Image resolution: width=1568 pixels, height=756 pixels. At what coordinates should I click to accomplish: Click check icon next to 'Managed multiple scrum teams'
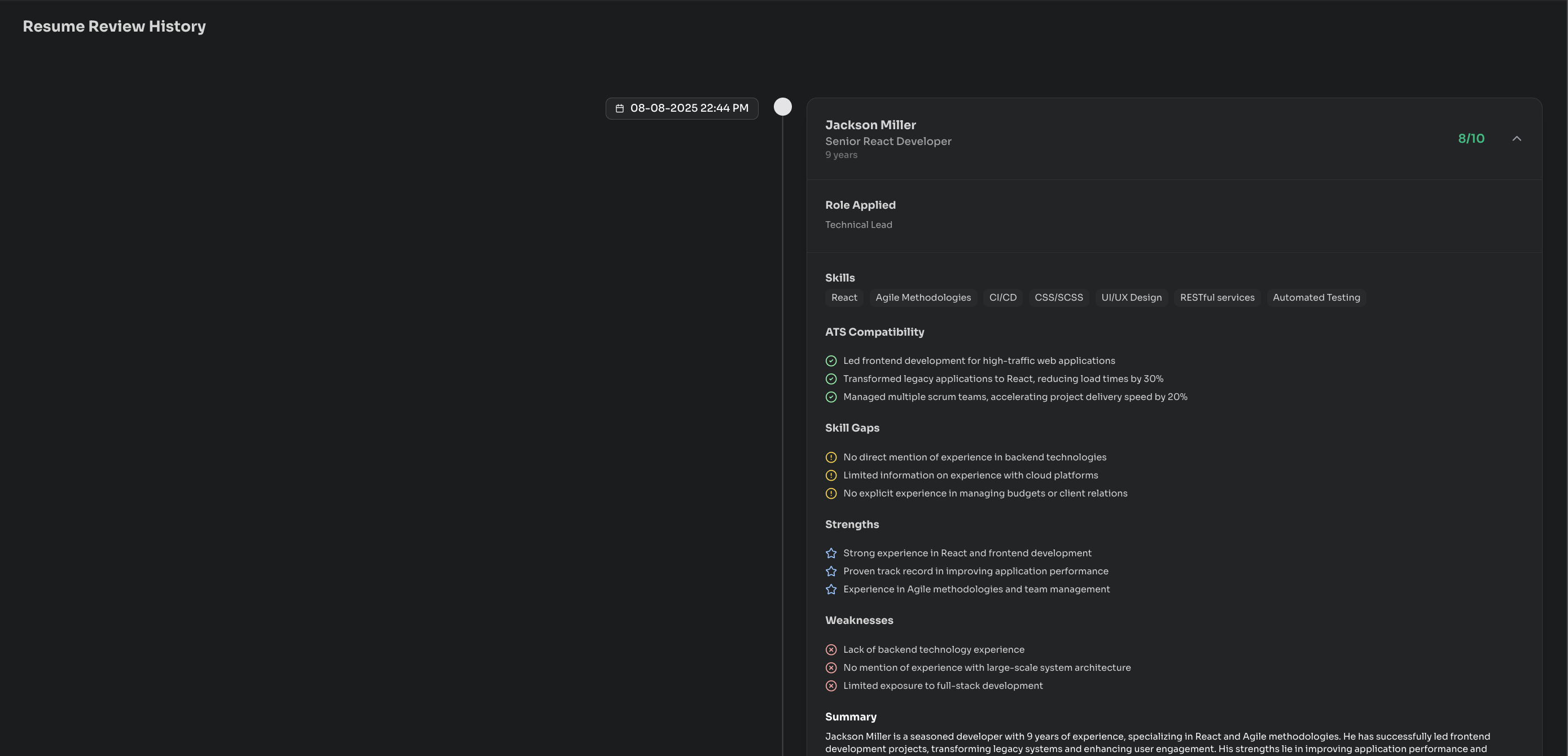pos(831,397)
